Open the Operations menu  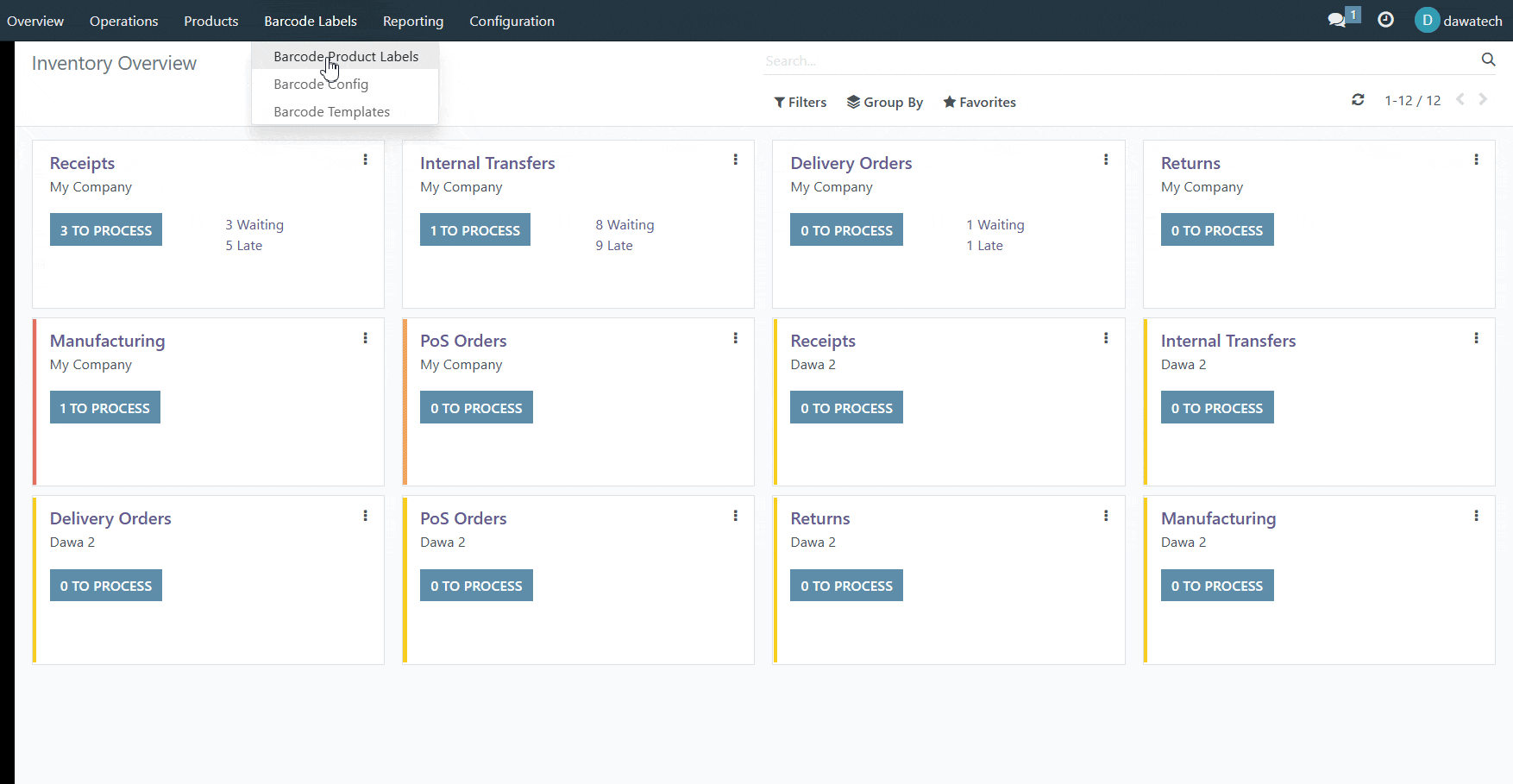[123, 21]
